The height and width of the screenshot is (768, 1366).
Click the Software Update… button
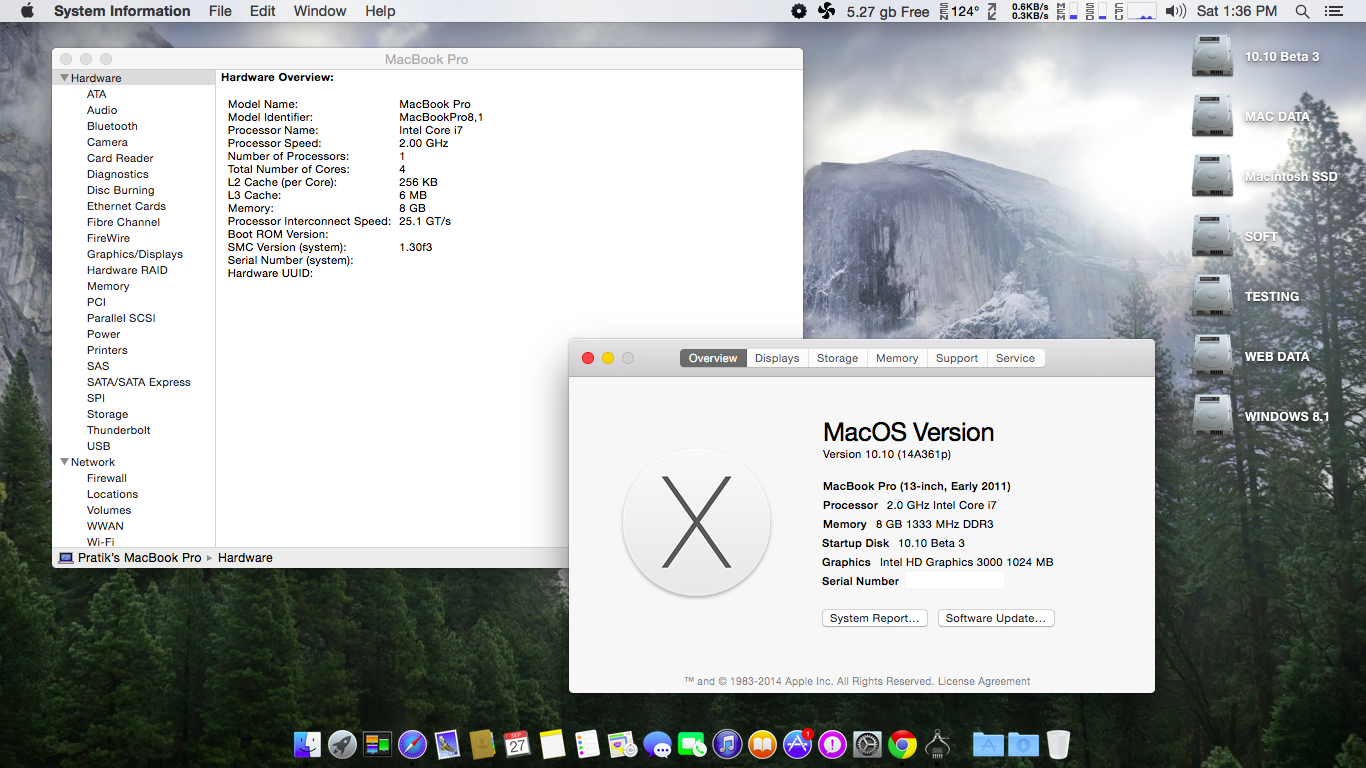point(996,618)
